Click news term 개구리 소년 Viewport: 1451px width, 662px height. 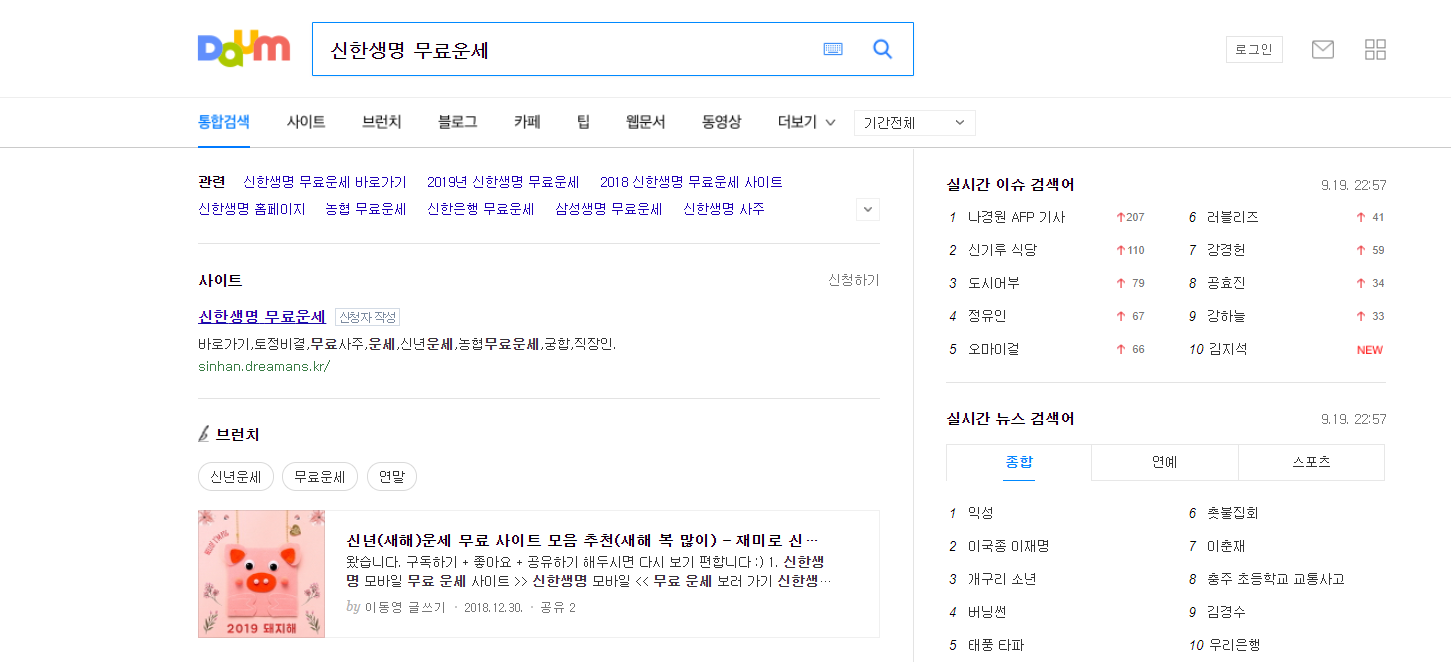tap(1002, 579)
